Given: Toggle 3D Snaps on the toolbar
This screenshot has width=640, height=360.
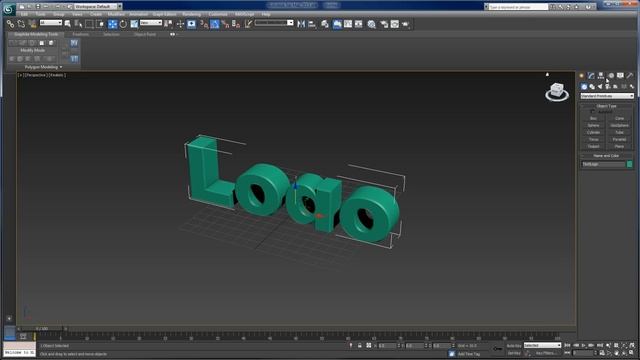Looking at the screenshot, I should [204, 24].
